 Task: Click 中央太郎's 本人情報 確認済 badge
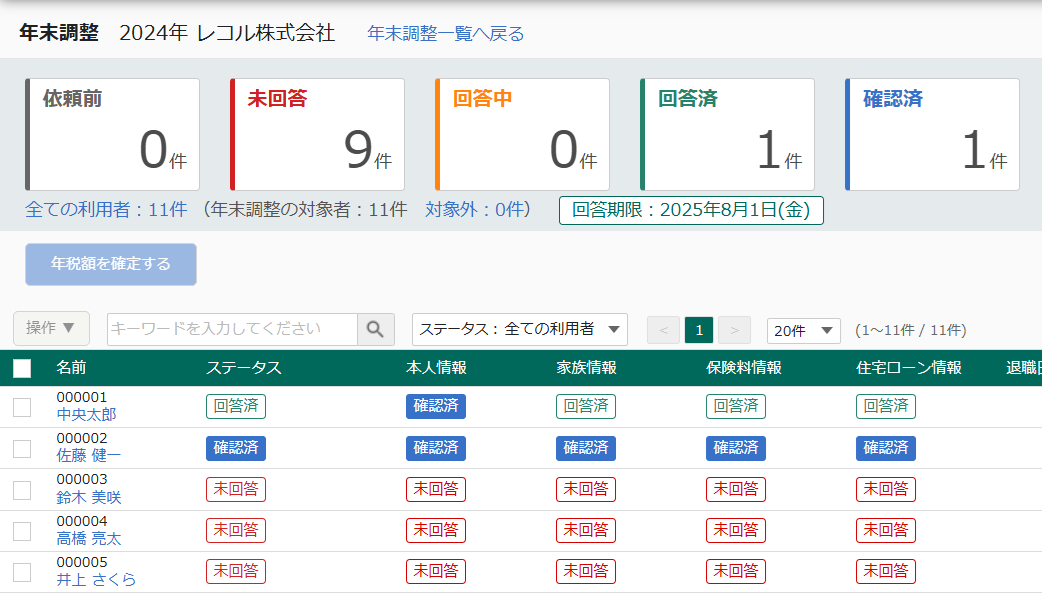[435, 407]
